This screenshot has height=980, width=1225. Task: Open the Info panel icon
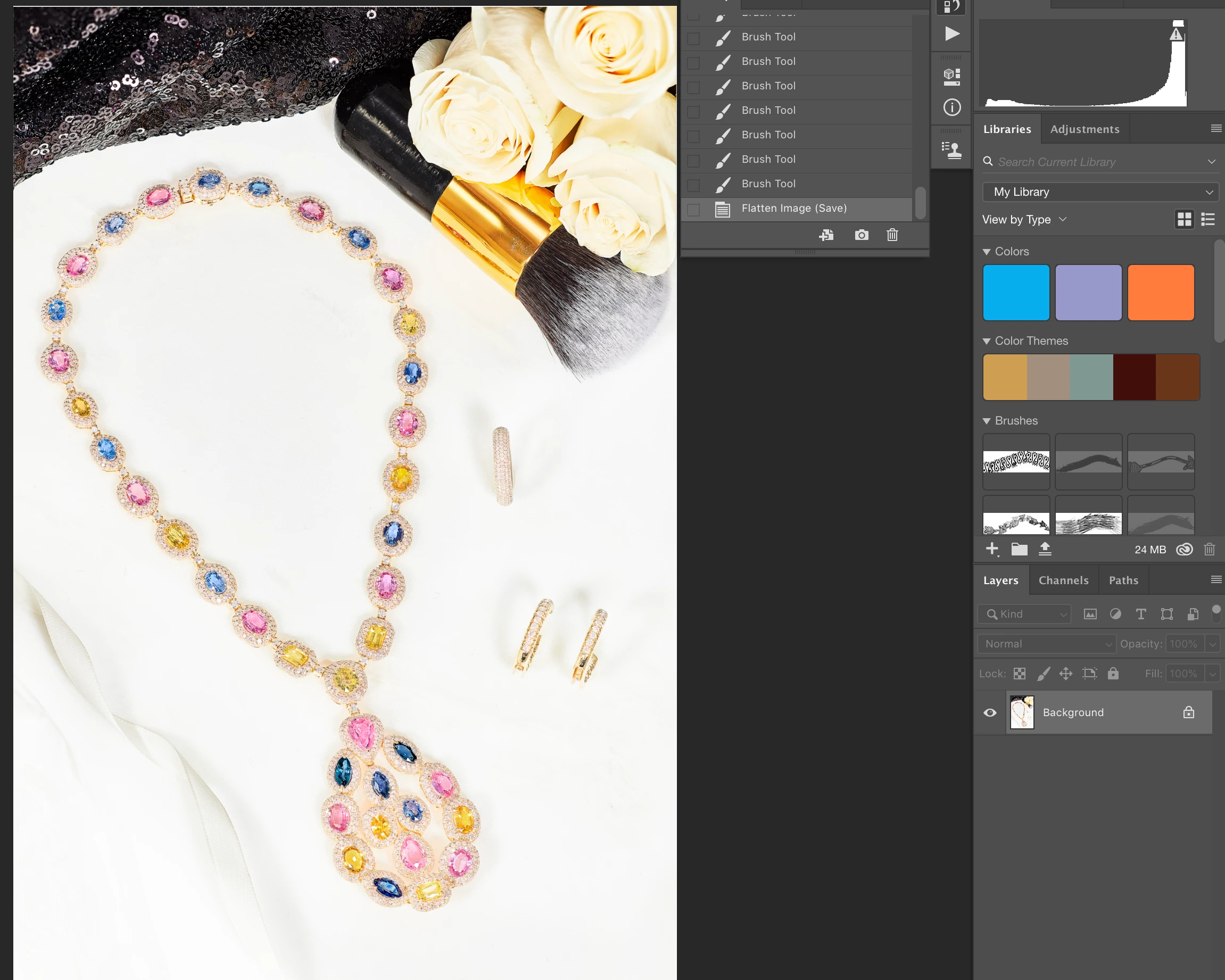951,107
